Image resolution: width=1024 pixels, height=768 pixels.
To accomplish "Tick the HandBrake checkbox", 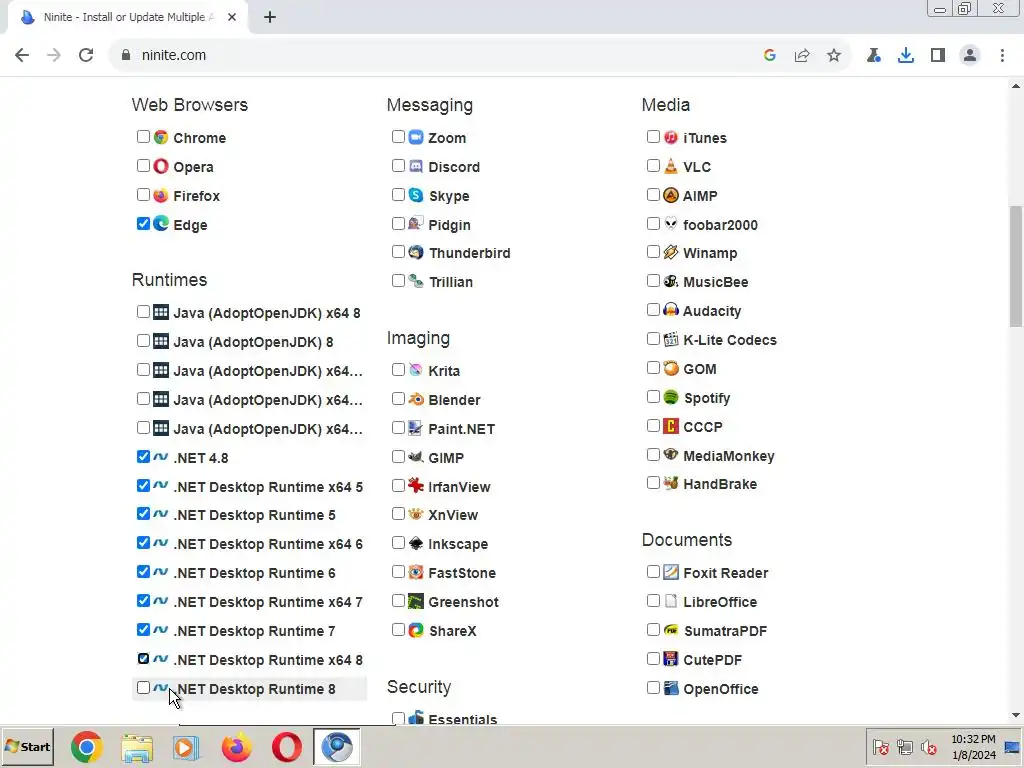I will tap(653, 483).
